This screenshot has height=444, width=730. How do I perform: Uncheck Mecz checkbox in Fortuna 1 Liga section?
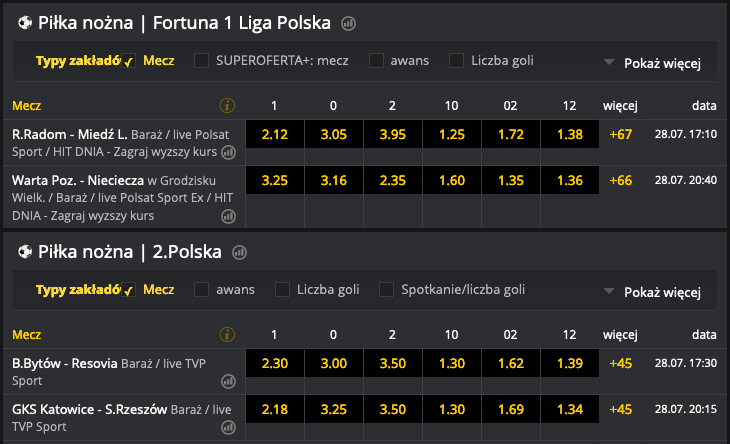tap(129, 61)
